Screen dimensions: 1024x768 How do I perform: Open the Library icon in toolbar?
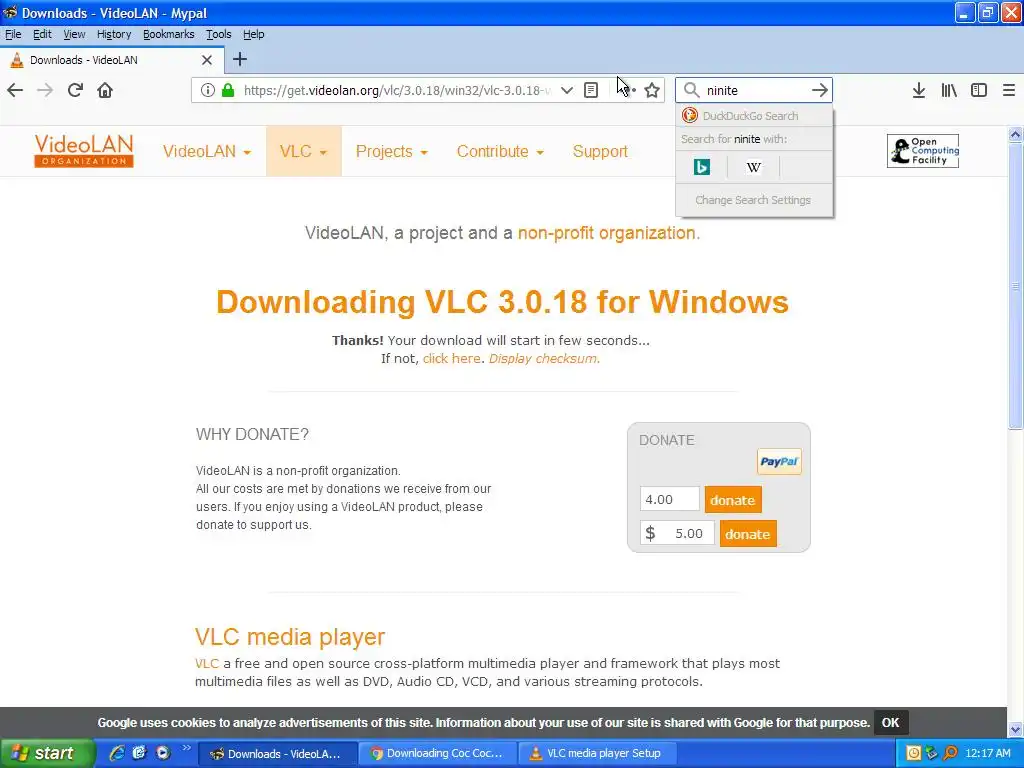pyautogui.click(x=949, y=90)
